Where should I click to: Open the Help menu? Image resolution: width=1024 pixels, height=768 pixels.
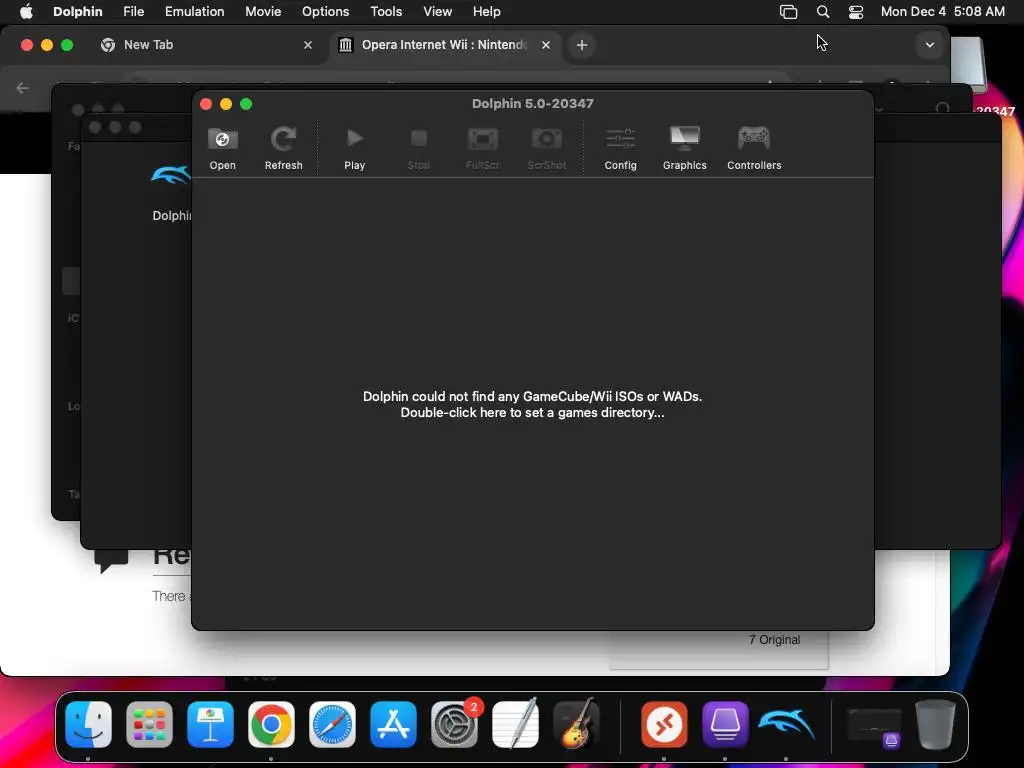pyautogui.click(x=487, y=12)
